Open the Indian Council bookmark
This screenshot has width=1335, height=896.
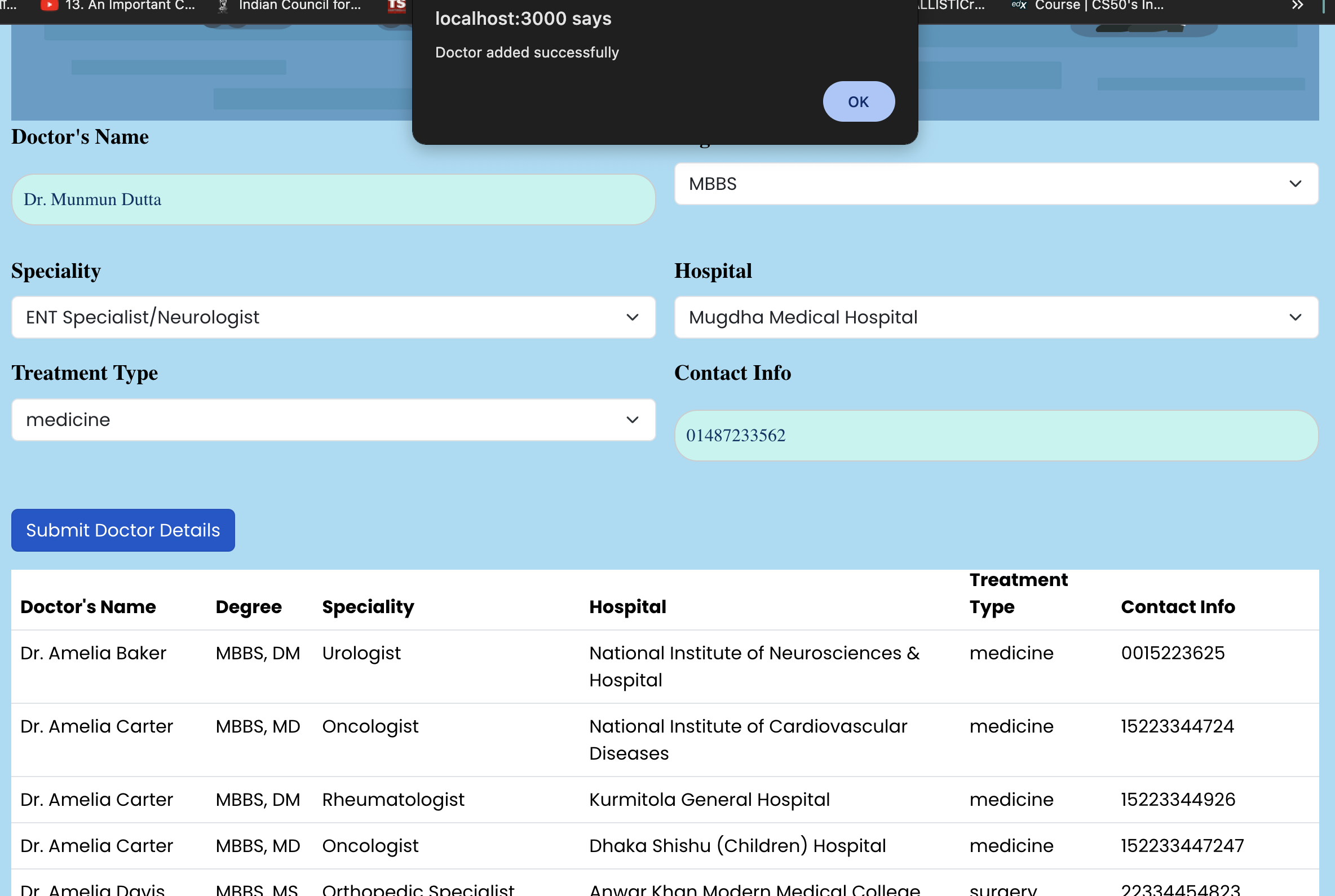tap(290, 6)
